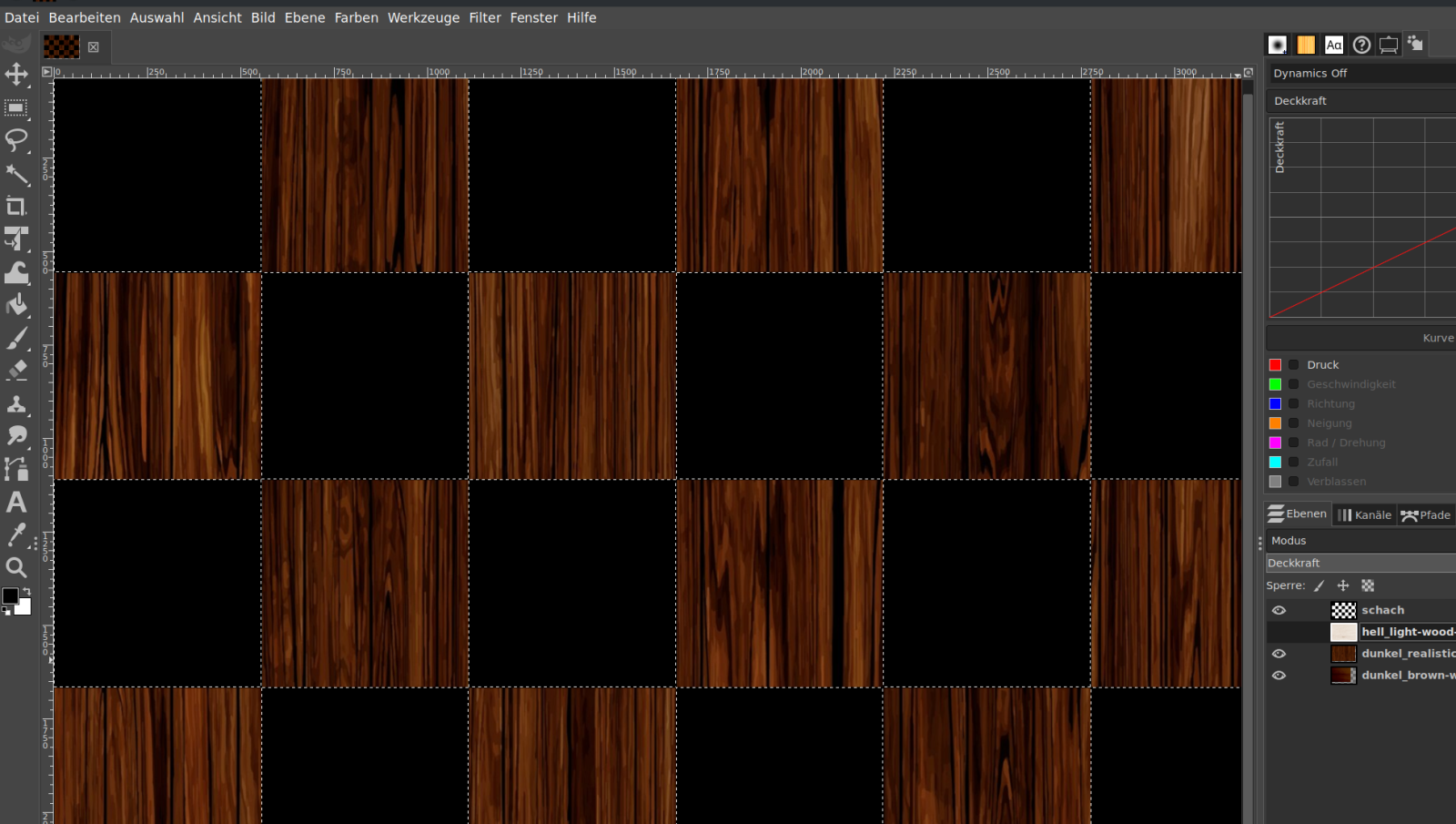Toggle the Geschwindigkeit checkbox

(x=1293, y=384)
